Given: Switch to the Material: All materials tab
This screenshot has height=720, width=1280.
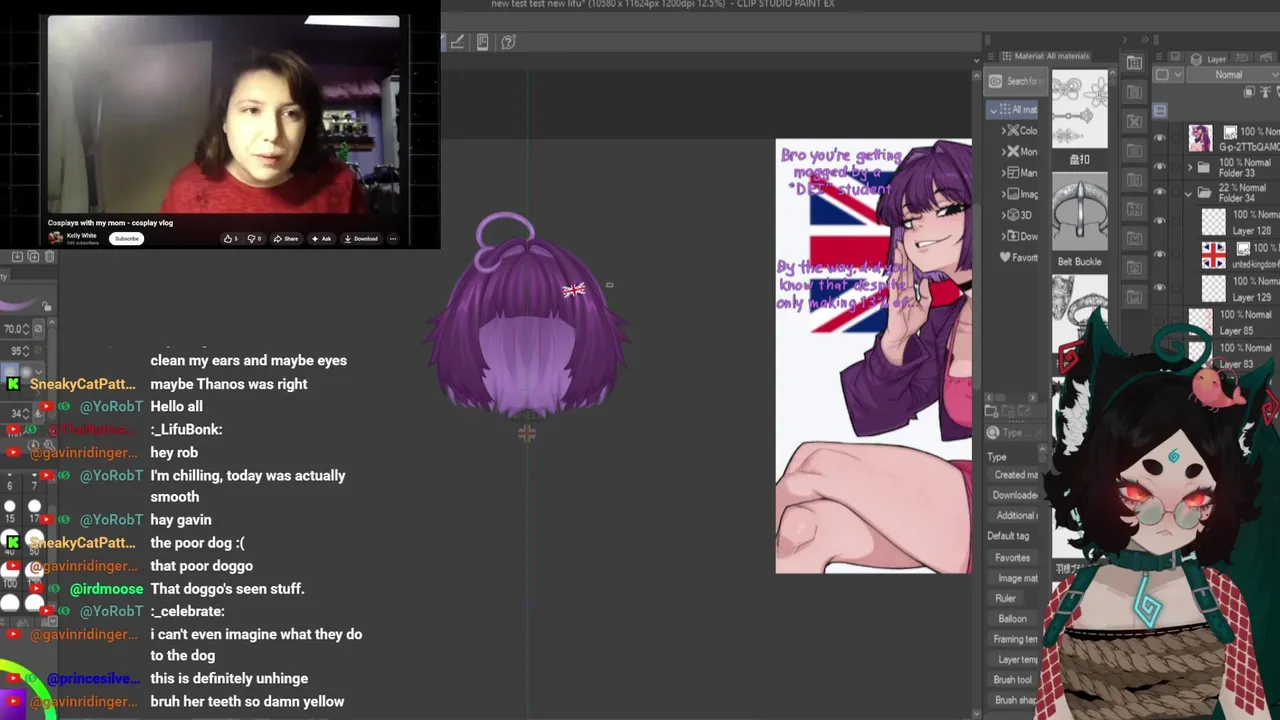Looking at the screenshot, I should (1045, 56).
